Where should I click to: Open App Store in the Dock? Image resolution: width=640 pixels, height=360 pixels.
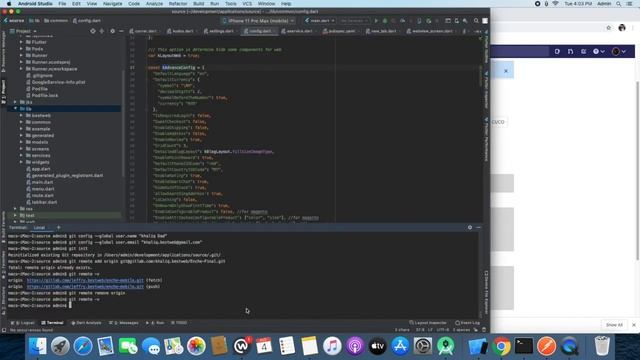pyautogui.click(x=400, y=346)
